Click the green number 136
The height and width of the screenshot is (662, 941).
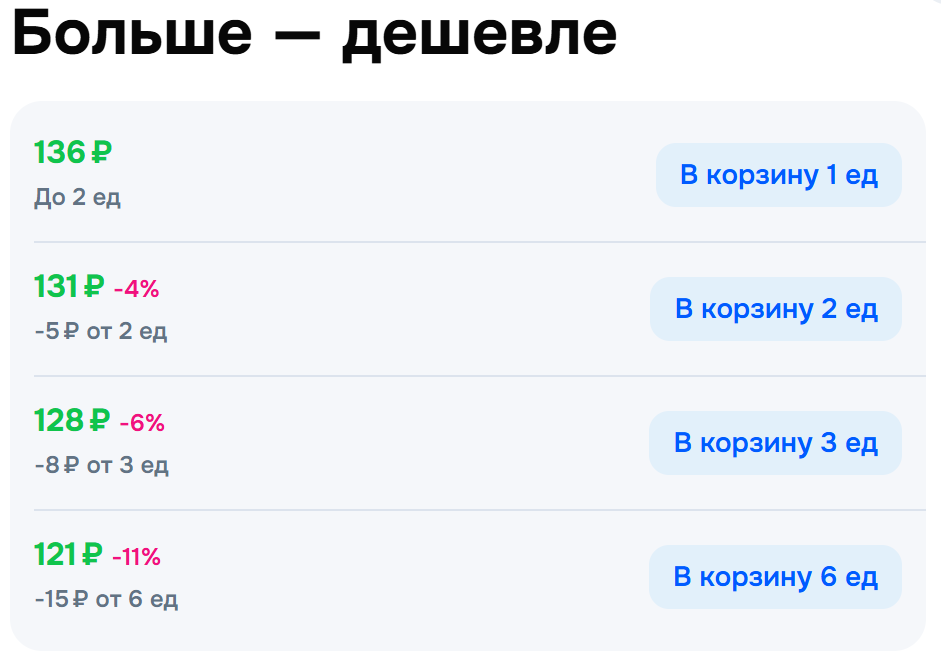(x=60, y=154)
